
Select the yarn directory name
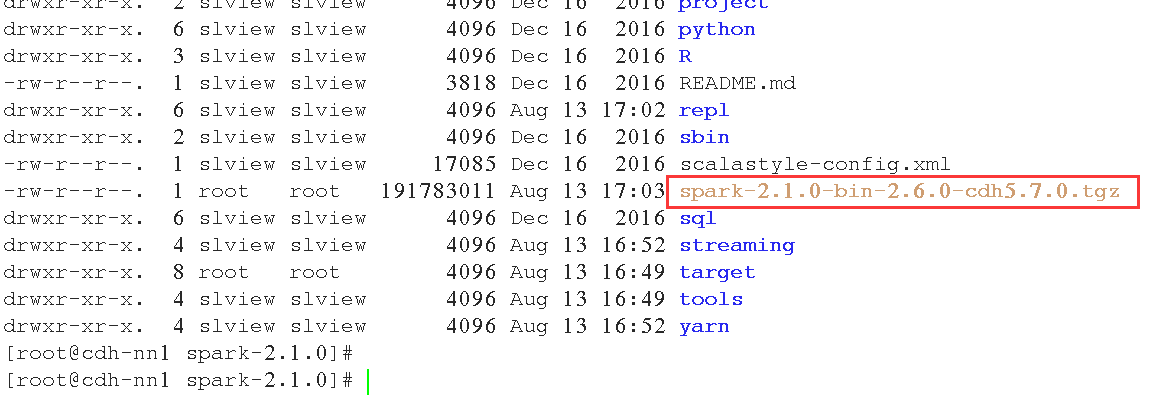click(x=704, y=326)
